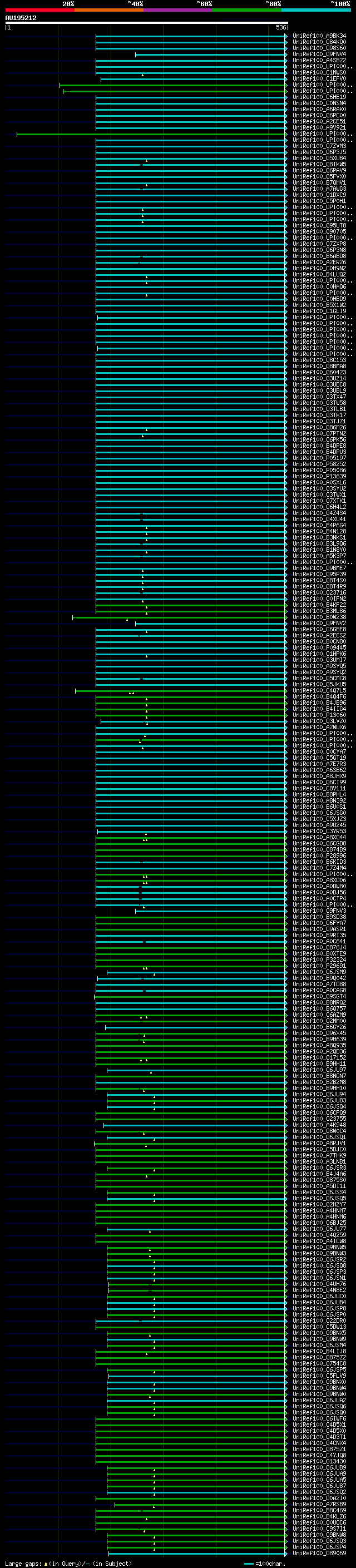This screenshot has width=356, height=1568.
Task: Click the 'Large gaps' legend text
Action: [24, 1563]
